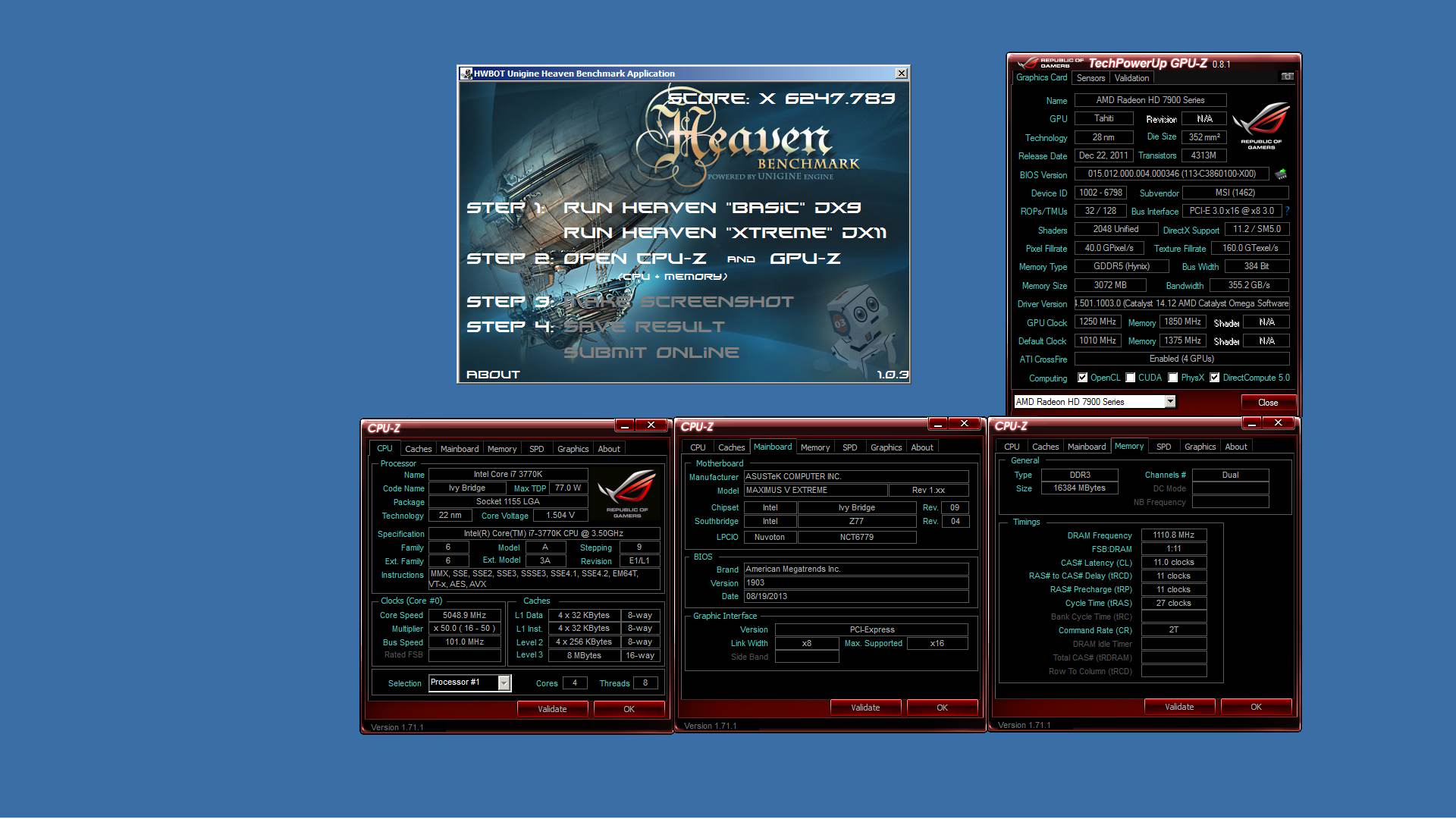Click the BIOS save chip icon in GPU-Z
The image size is (1456, 819).
(x=1281, y=174)
